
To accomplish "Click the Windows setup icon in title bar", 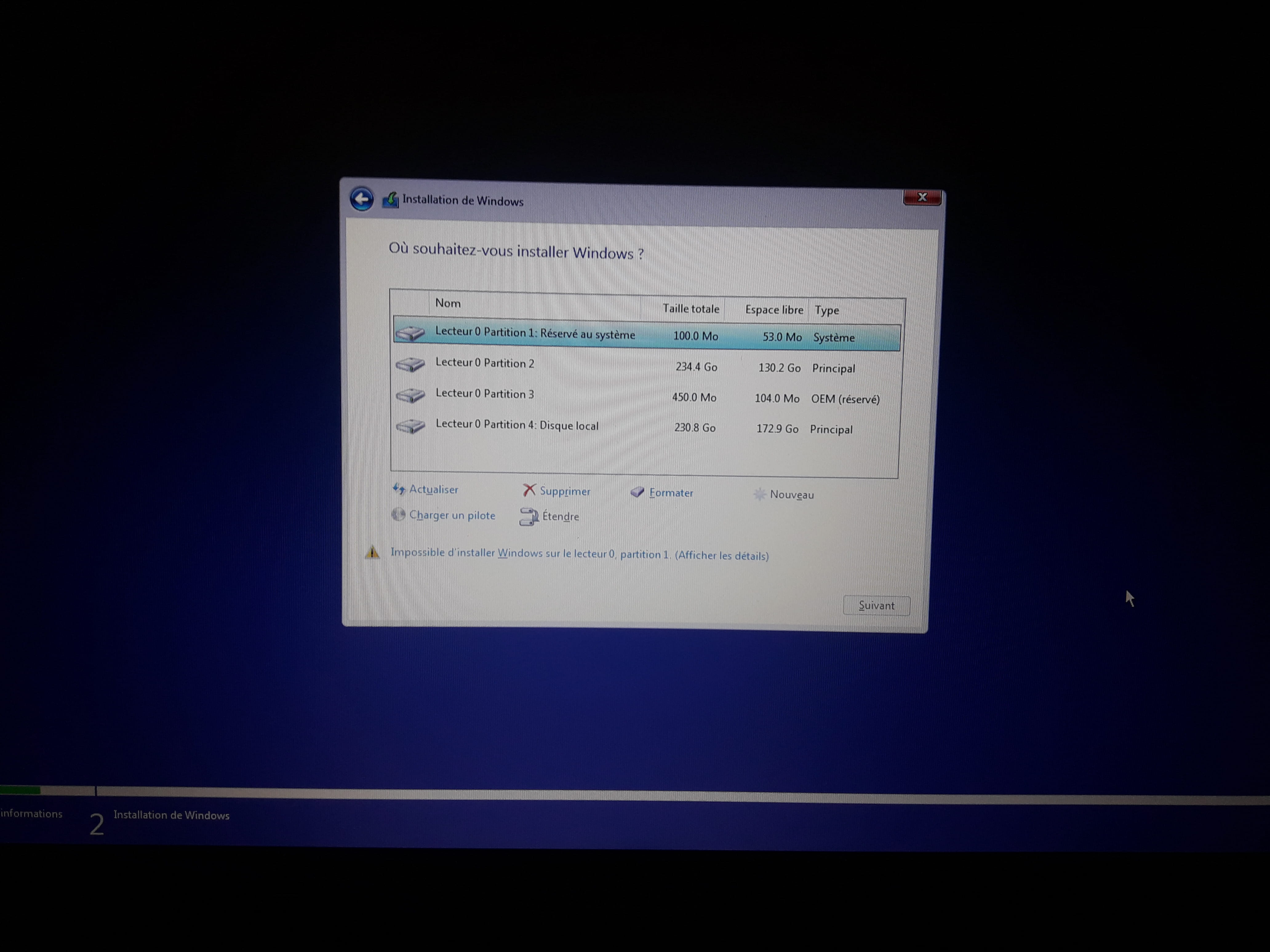I will pyautogui.click(x=390, y=200).
